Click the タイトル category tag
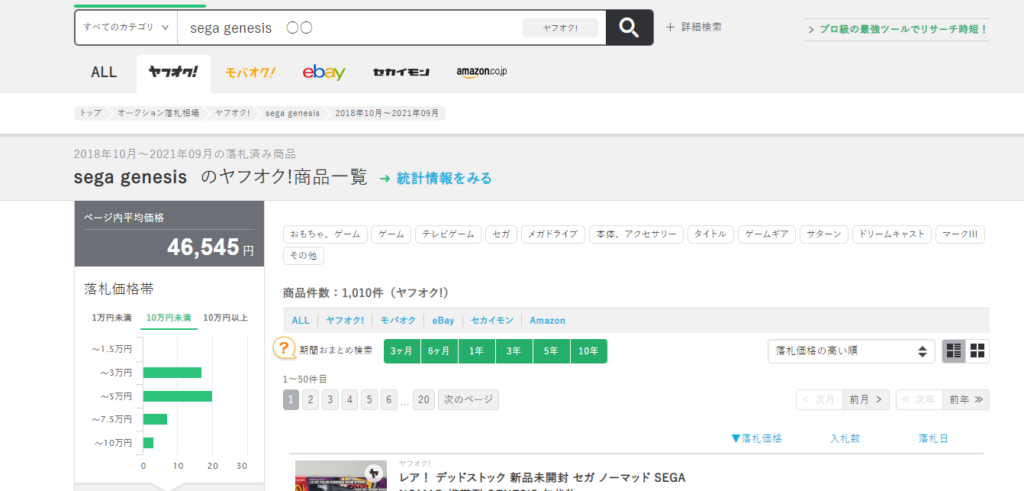Image resolution: width=1024 pixels, height=491 pixels. (x=711, y=234)
